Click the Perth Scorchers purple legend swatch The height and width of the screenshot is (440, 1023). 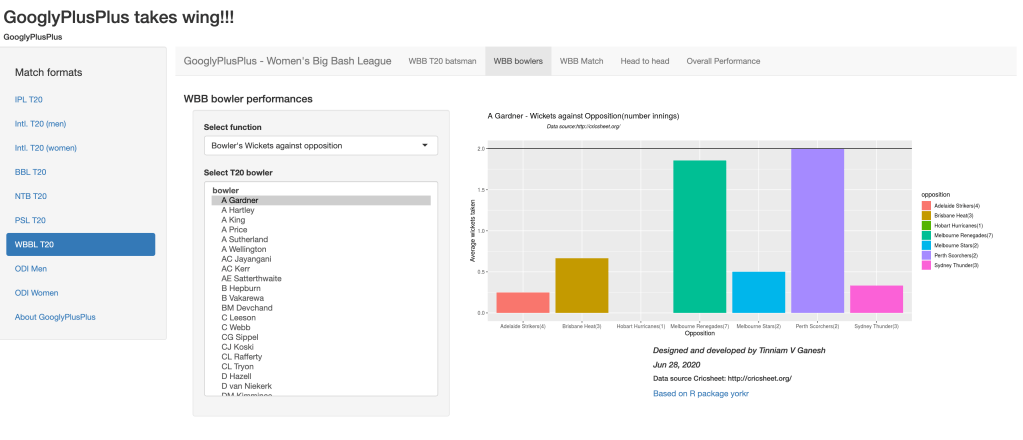pyautogui.click(x=926, y=255)
